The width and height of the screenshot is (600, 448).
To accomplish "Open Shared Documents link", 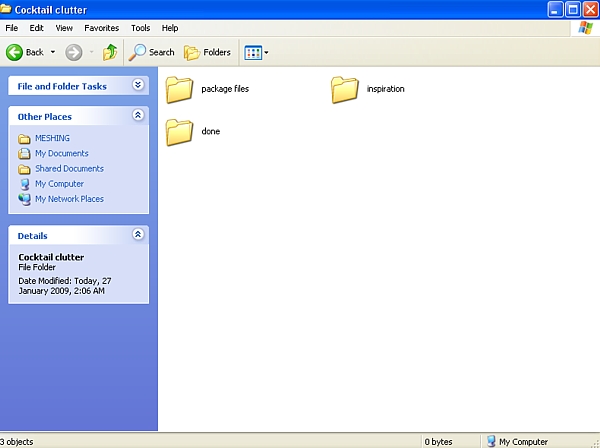I will tap(69, 169).
